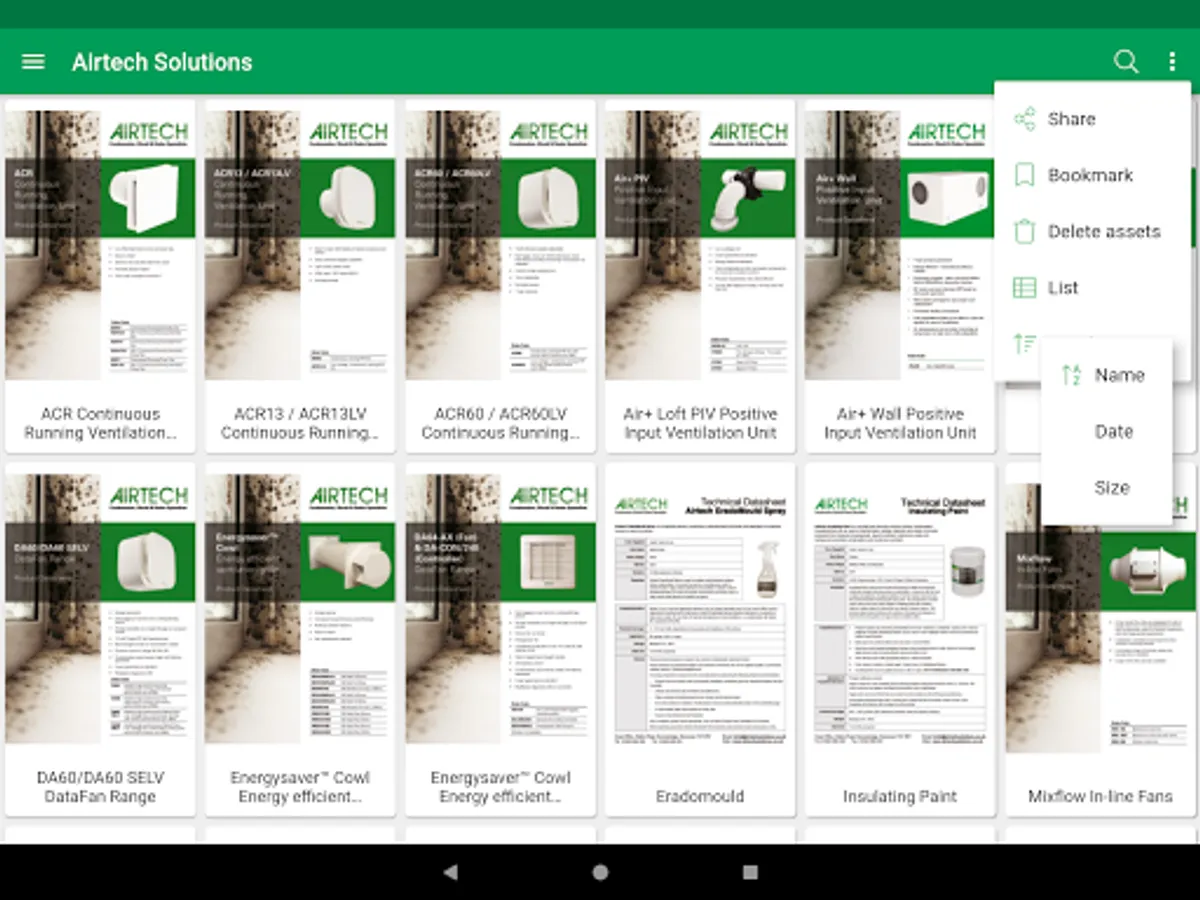
Task: Click the A-Z sort indicator beside Name
Action: tap(1071, 376)
